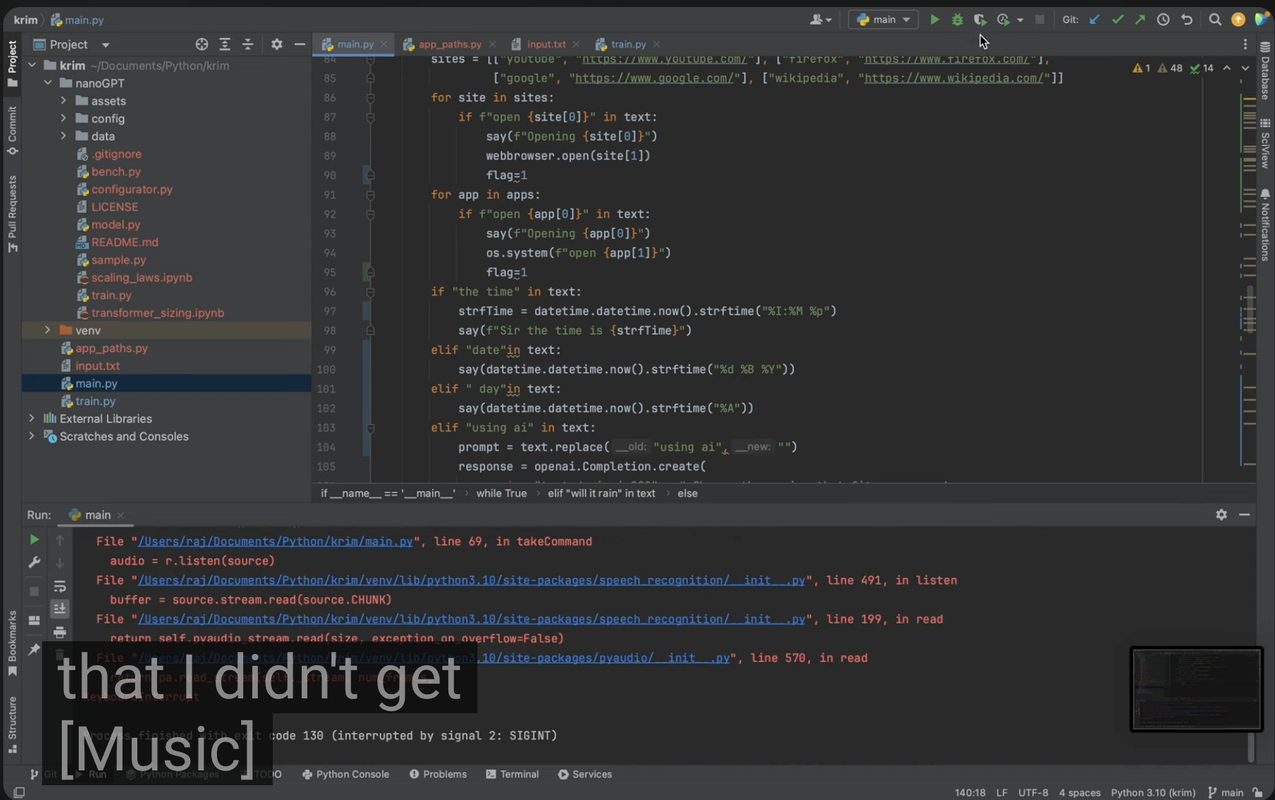
Task: Minimize the Run tool window
Action: (x=1244, y=514)
